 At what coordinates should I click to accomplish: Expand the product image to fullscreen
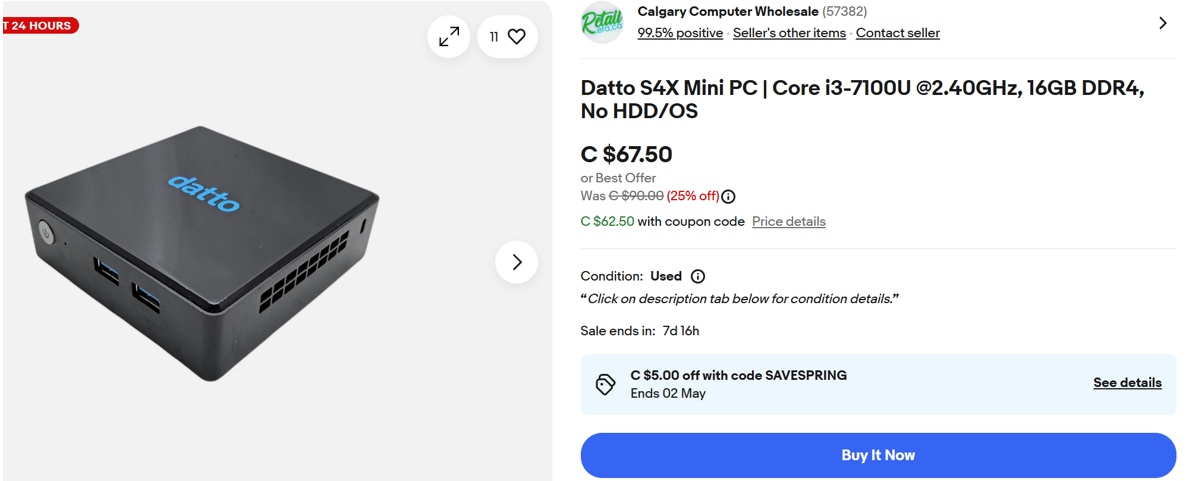coord(449,37)
